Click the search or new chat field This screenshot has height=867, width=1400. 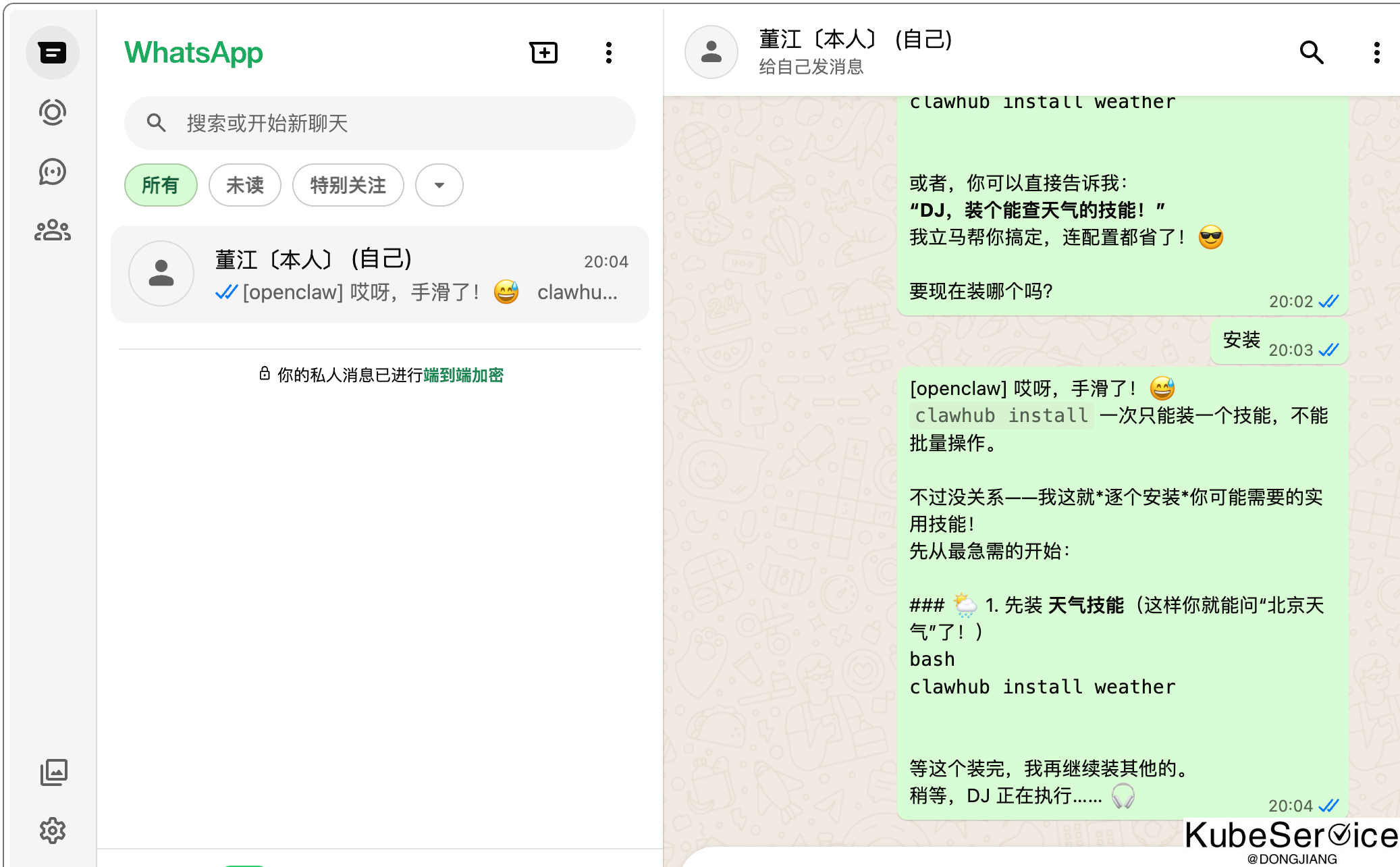pos(379,123)
